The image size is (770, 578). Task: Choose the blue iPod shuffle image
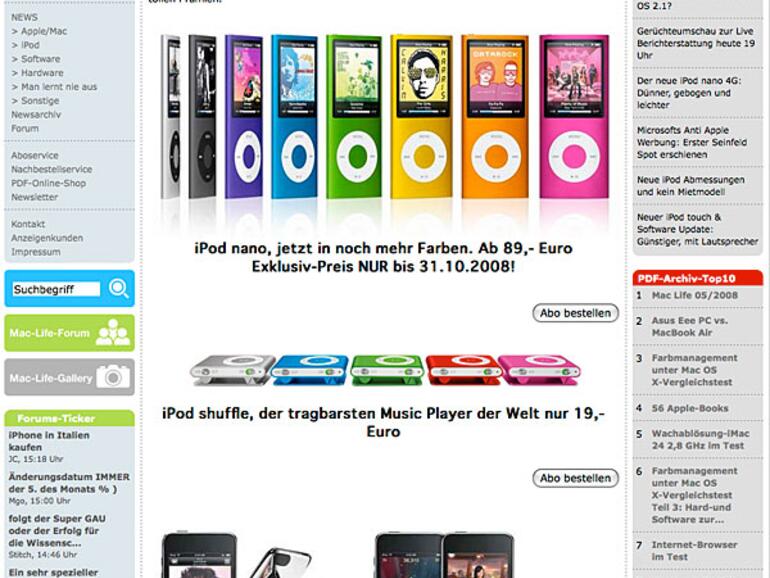[310, 369]
